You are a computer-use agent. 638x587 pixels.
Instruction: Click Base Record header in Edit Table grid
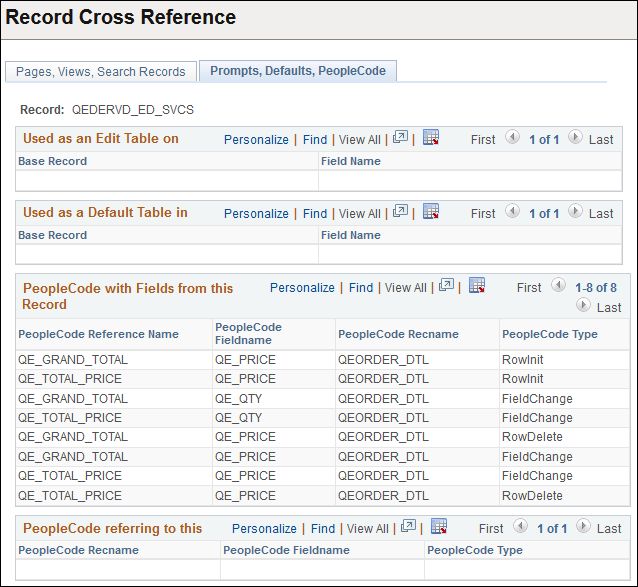(x=53, y=161)
